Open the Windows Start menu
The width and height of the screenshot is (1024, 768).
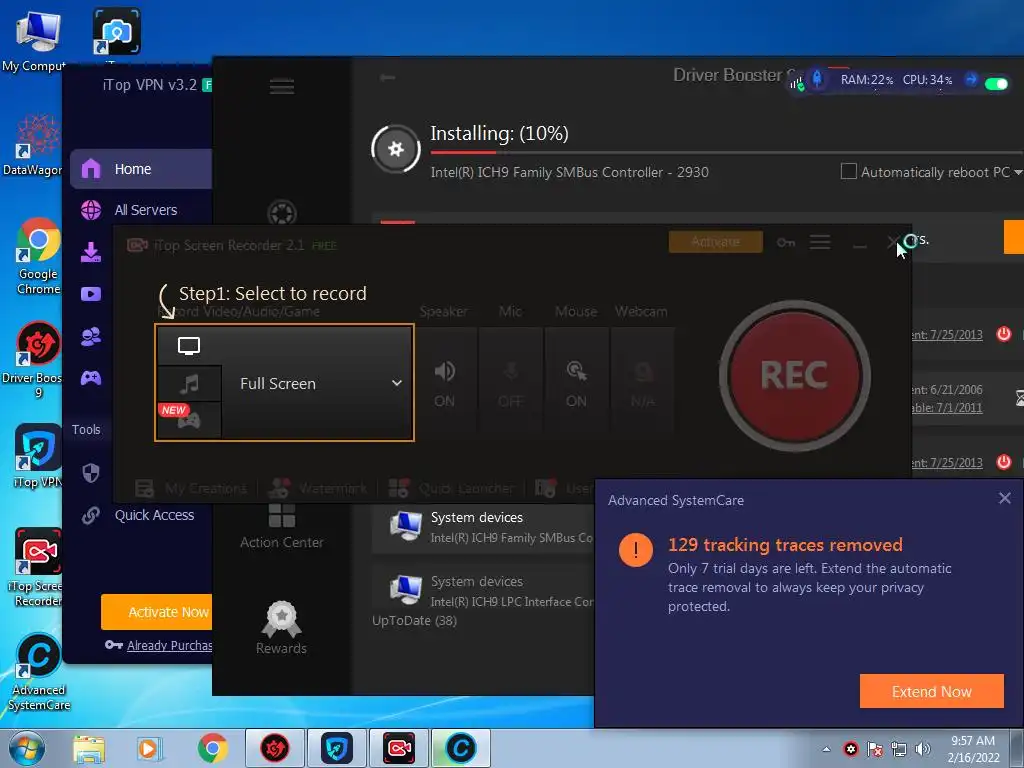click(x=27, y=748)
